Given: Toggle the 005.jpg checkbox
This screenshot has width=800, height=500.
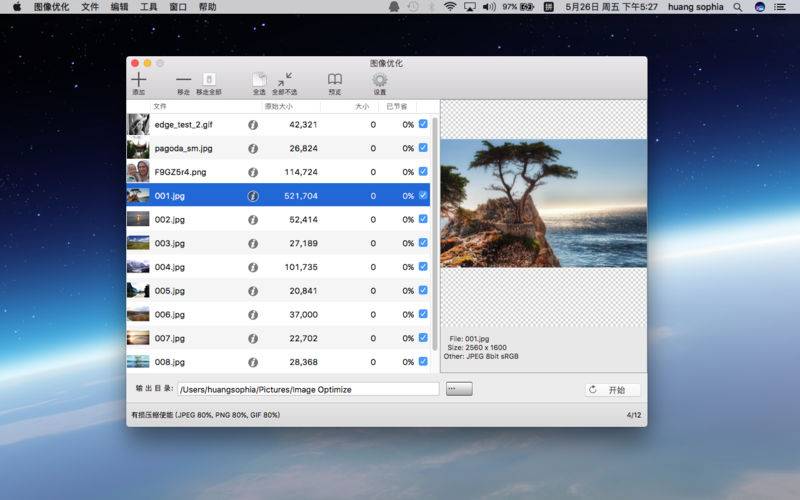Looking at the screenshot, I should (x=423, y=290).
